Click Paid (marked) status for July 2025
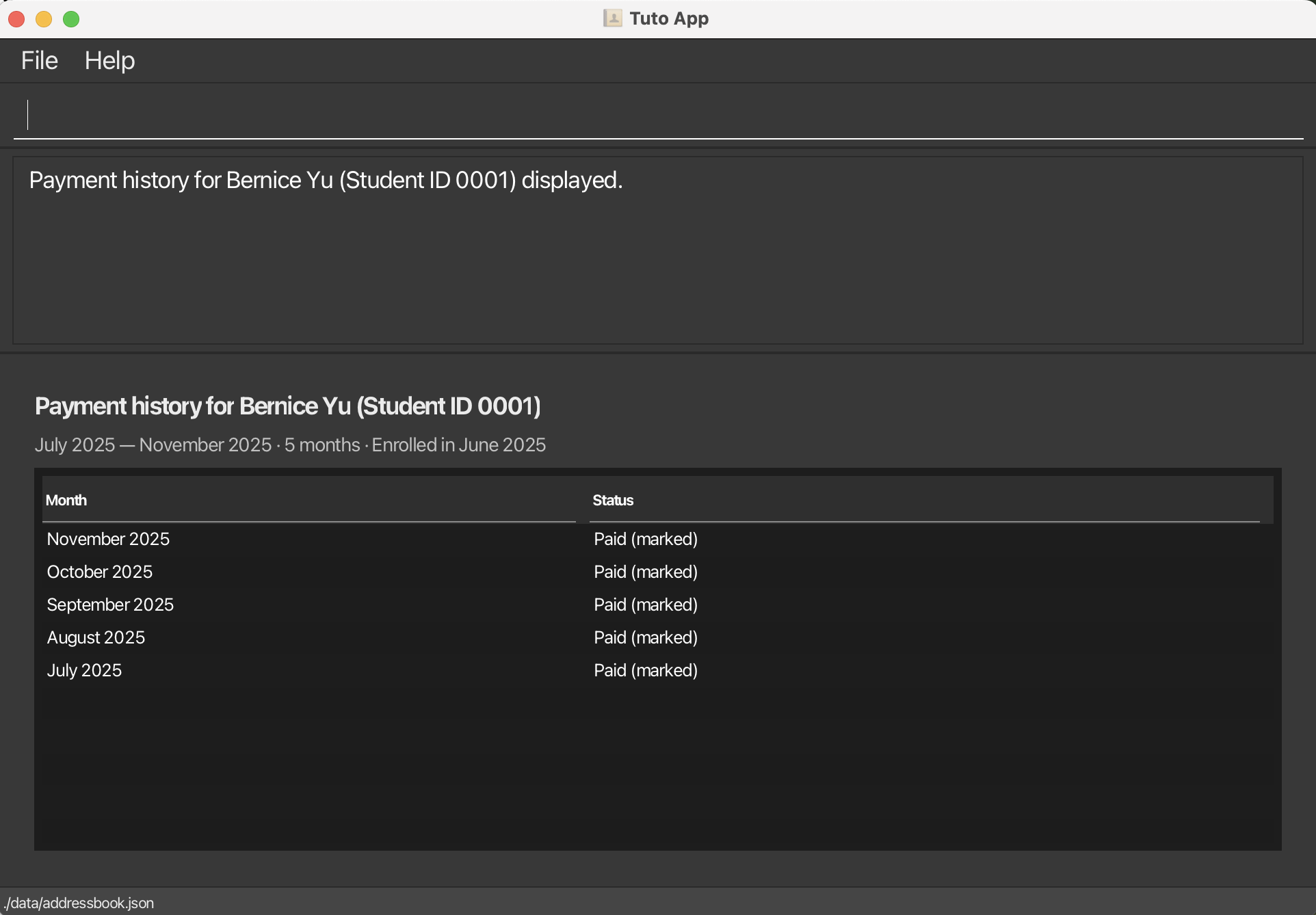Screen dimensions: 1316x915 point(645,670)
